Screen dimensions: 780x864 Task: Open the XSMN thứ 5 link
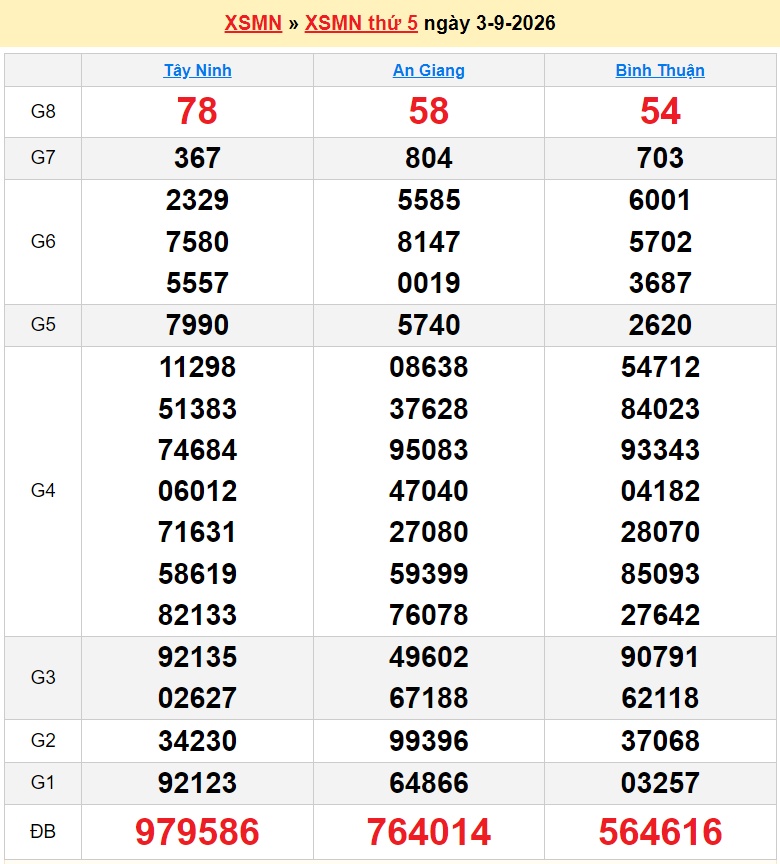point(361,23)
